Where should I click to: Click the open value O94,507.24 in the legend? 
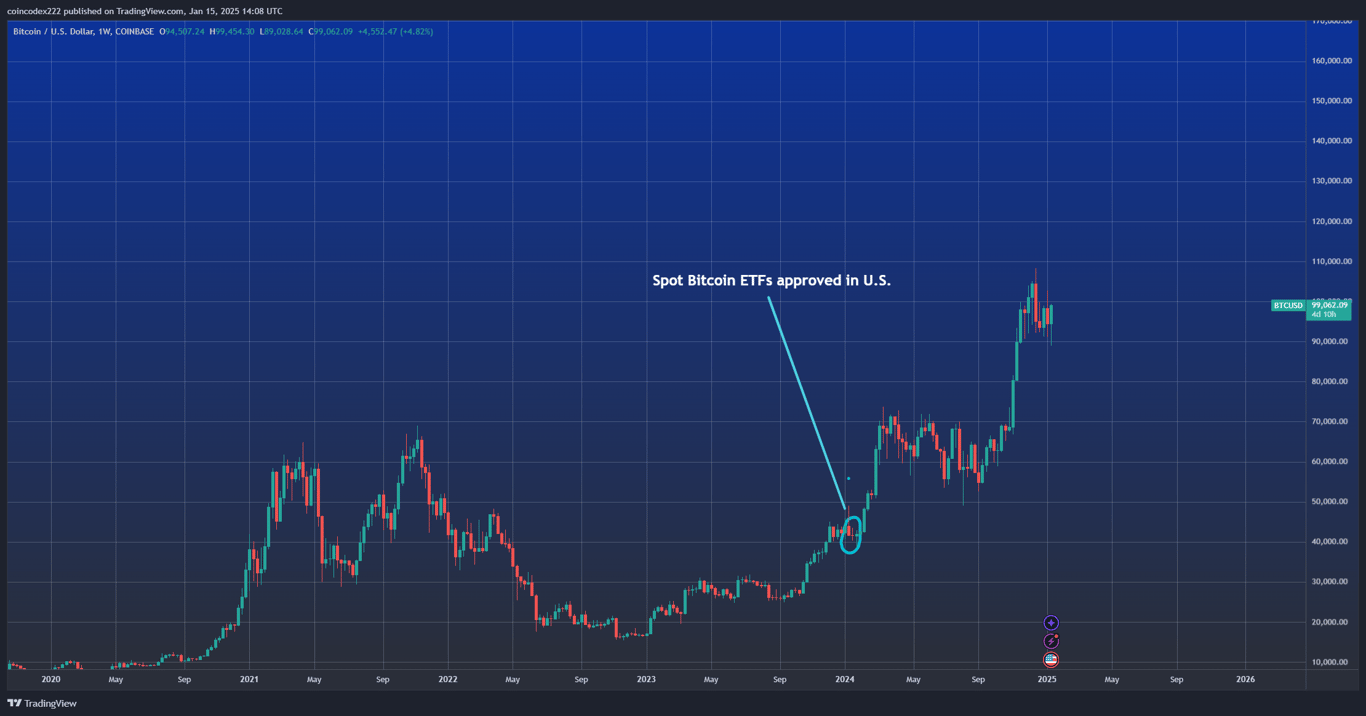point(180,31)
